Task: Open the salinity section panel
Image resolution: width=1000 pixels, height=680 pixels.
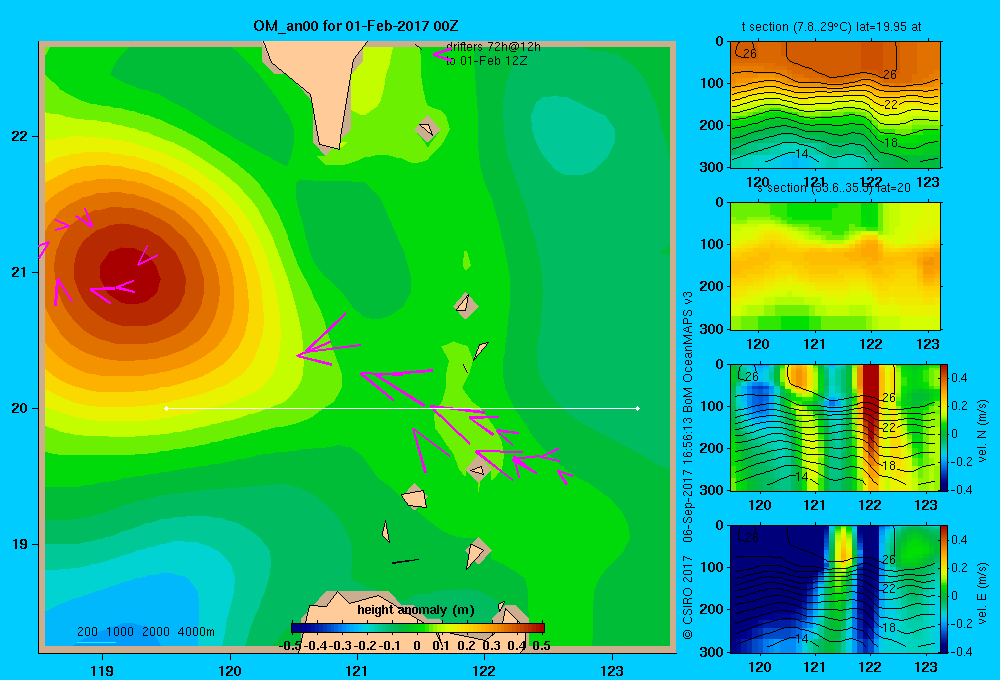Action: pos(835,266)
